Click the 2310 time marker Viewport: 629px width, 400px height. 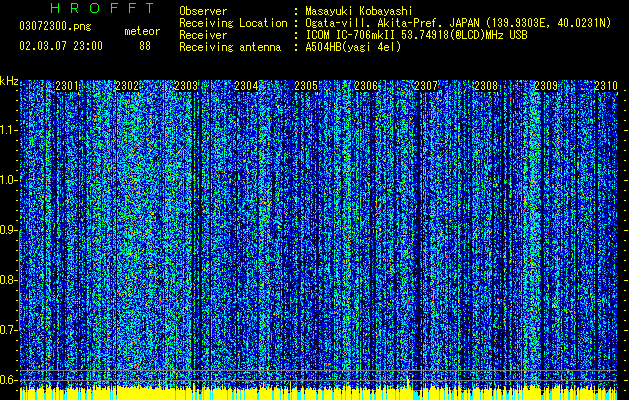606,86
